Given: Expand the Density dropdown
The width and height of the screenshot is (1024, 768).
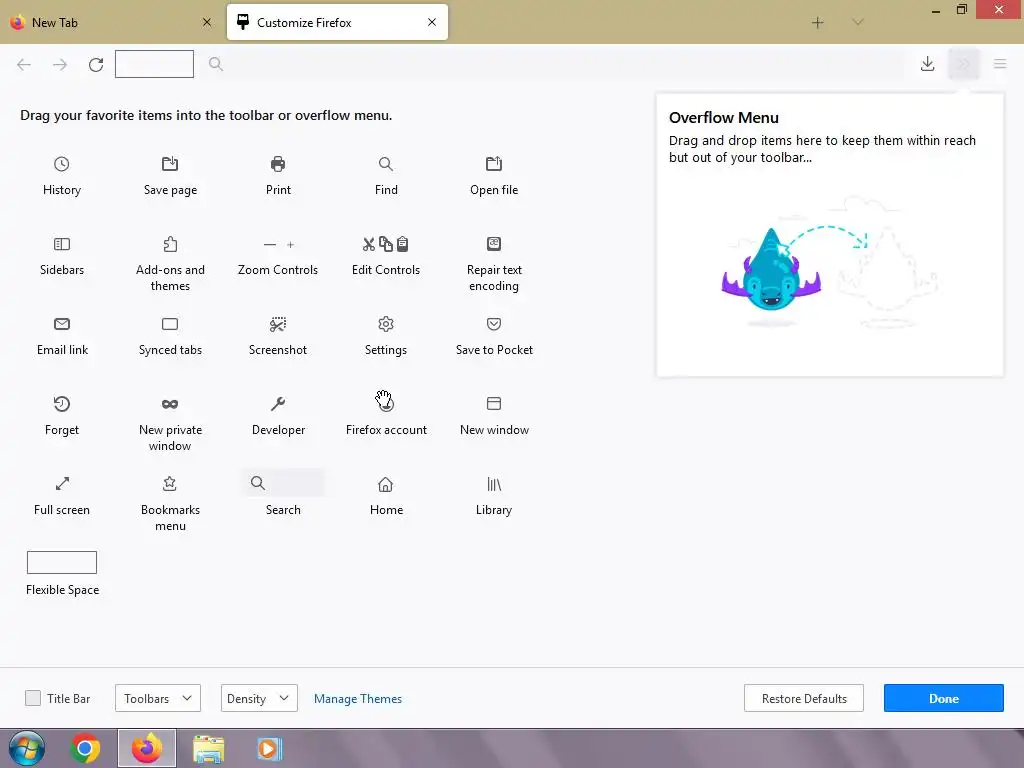Looking at the screenshot, I should click(259, 698).
